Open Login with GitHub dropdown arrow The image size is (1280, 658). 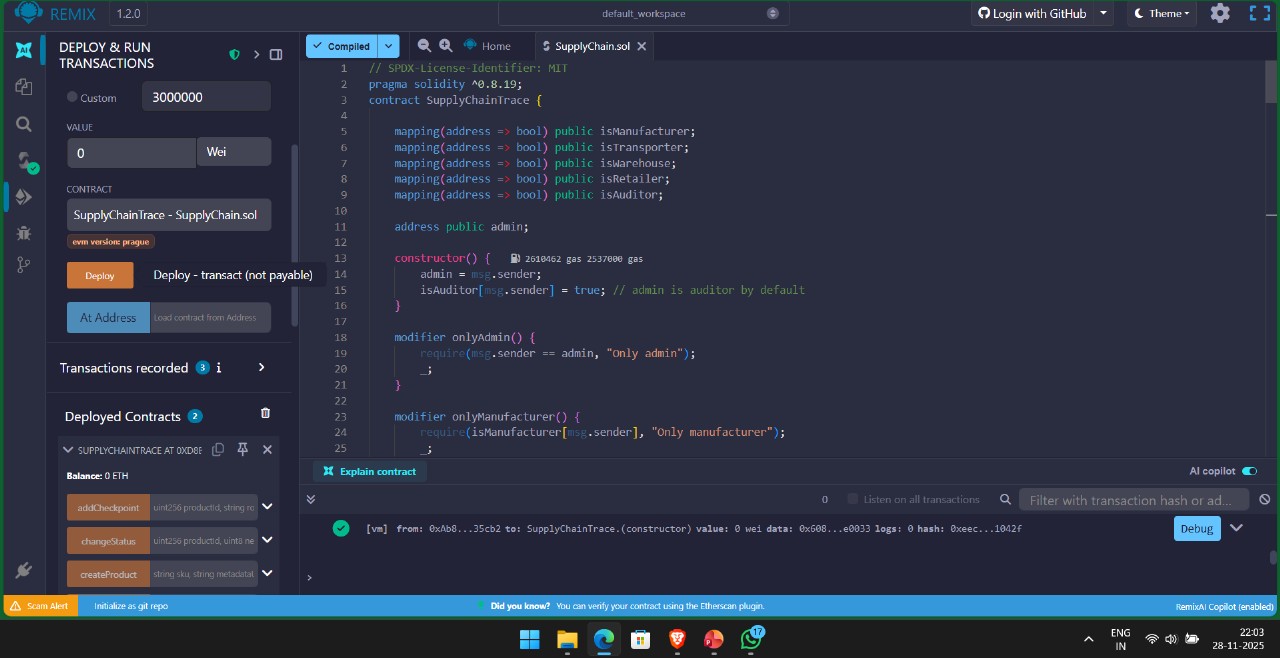(1103, 13)
